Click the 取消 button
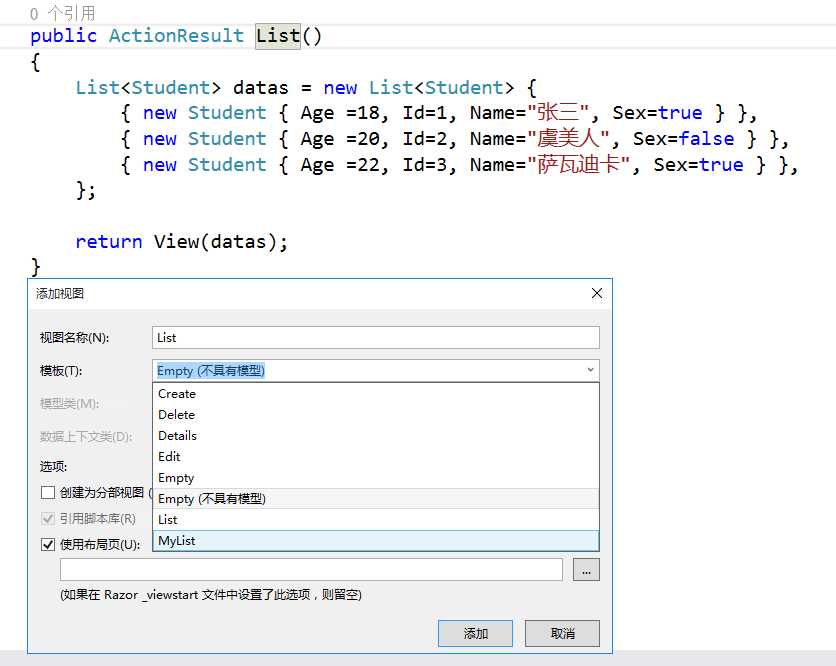The height and width of the screenshot is (666, 836). (x=562, y=633)
